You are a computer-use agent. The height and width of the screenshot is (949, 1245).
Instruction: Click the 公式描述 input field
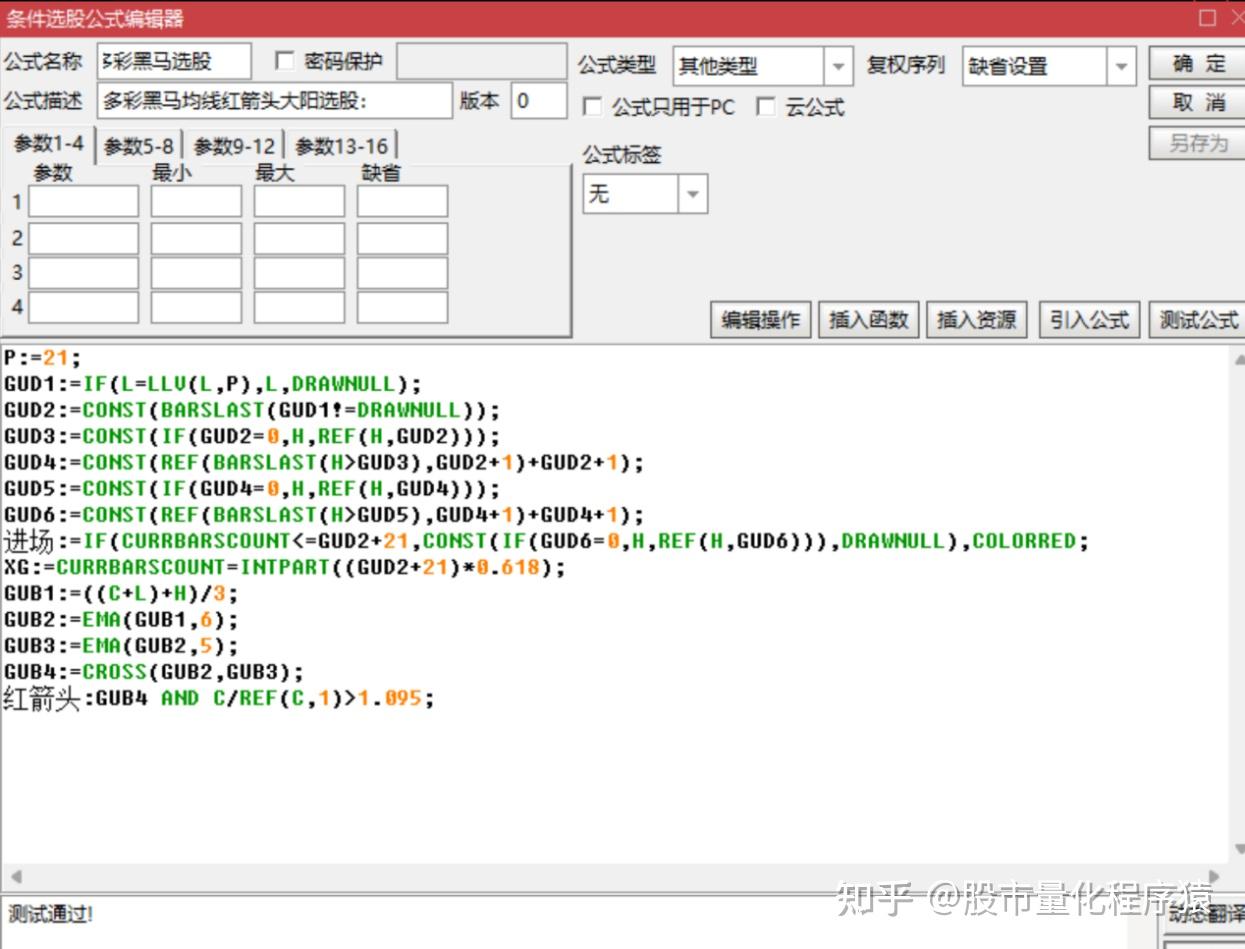click(x=275, y=101)
